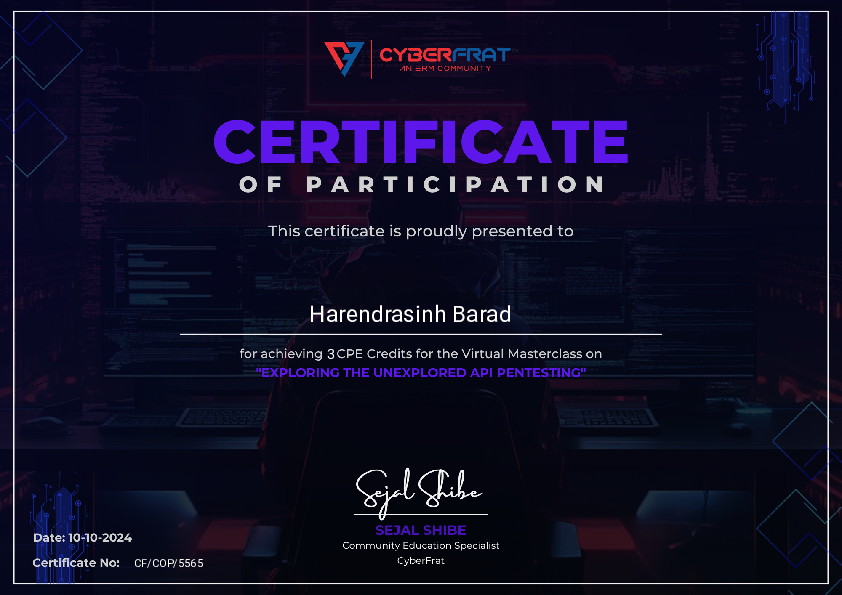Image resolution: width=842 pixels, height=595 pixels.
Task: Click the printed name SEJAL SHIBE
Action: [x=420, y=531]
